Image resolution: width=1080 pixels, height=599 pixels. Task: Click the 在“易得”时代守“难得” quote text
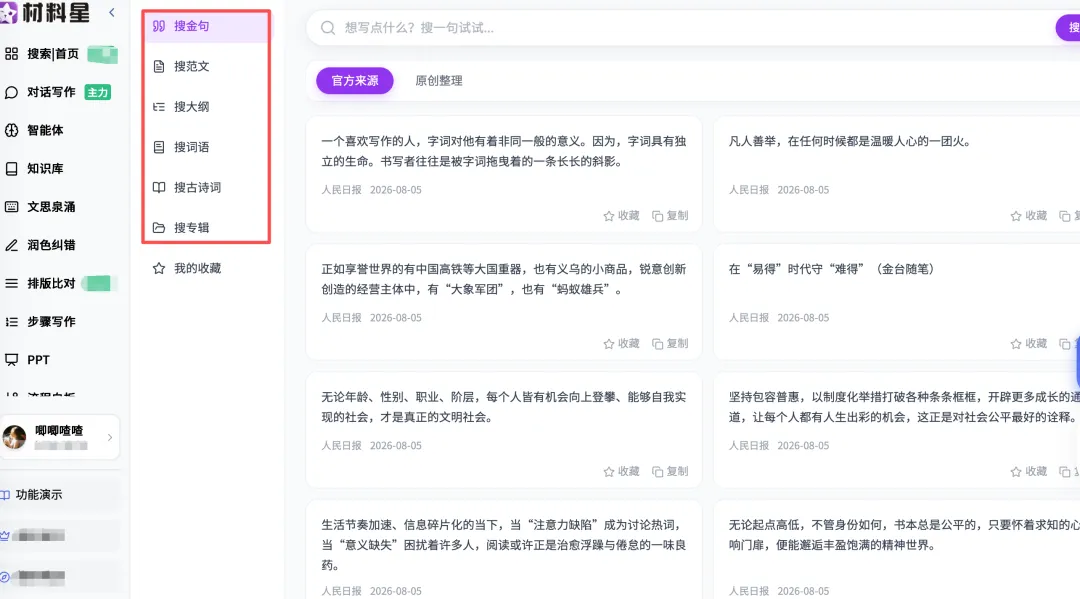(833, 269)
